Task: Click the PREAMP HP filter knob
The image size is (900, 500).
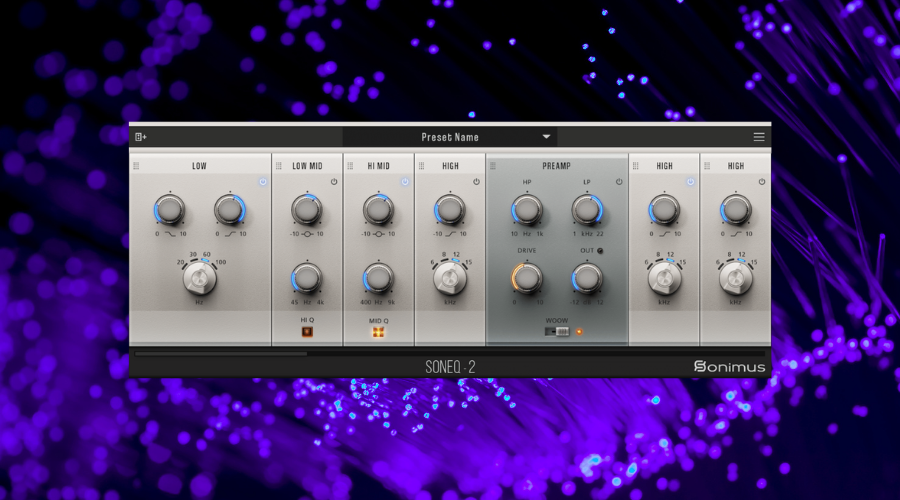Action: 527,210
